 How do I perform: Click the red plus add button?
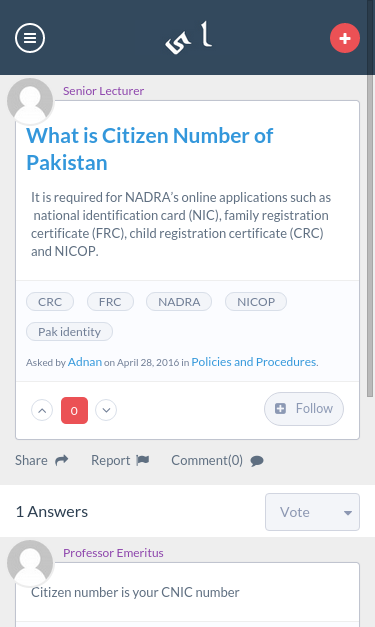345,38
